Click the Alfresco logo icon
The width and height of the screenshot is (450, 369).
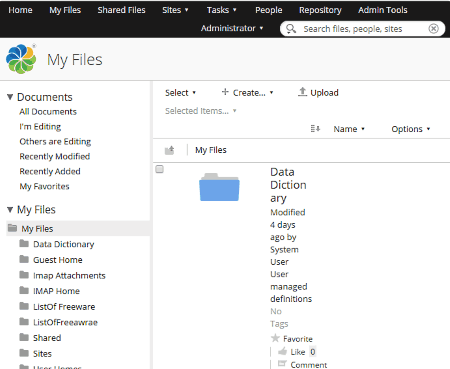pyautogui.click(x=21, y=59)
